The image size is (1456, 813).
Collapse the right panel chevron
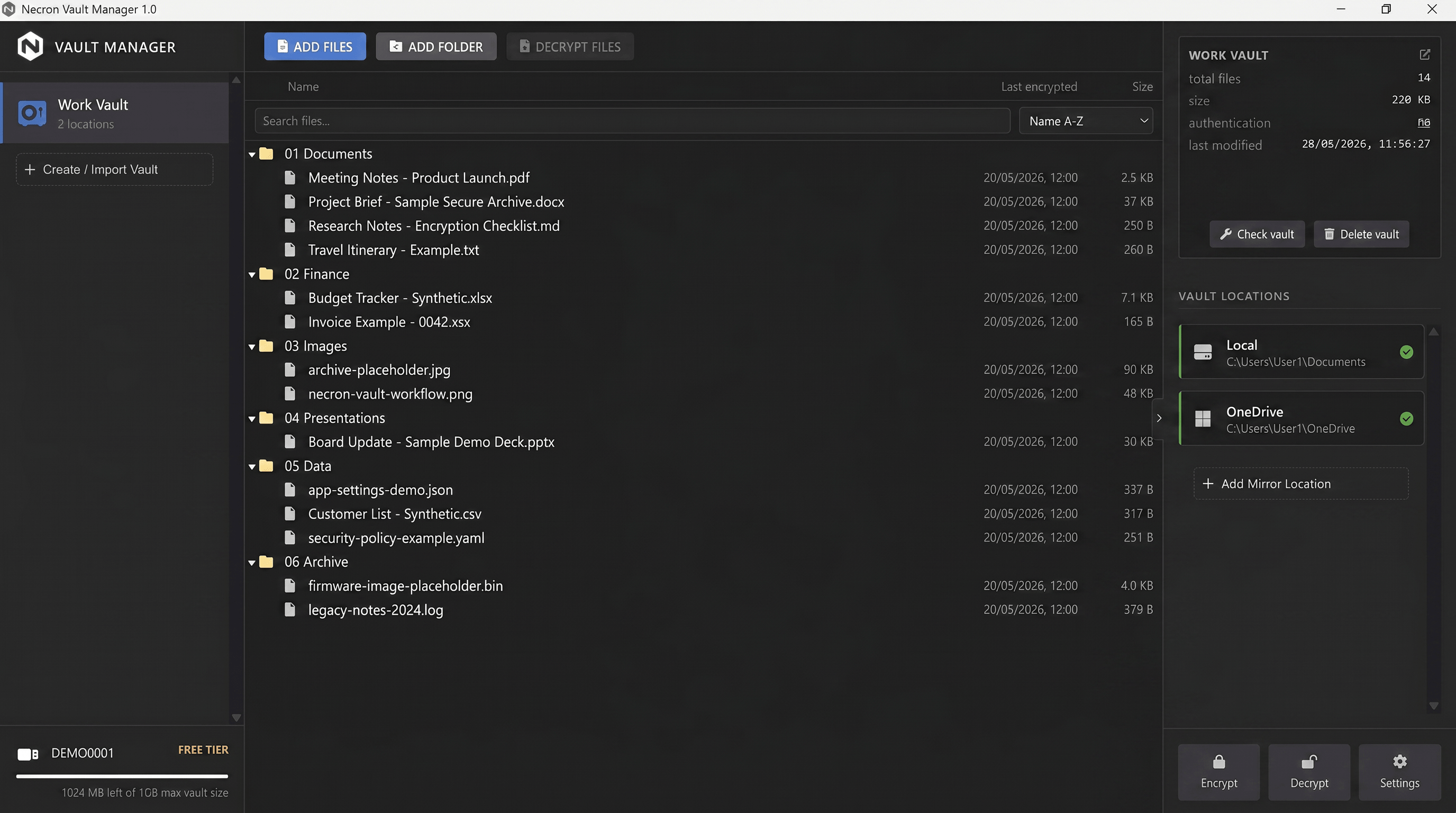point(1158,418)
